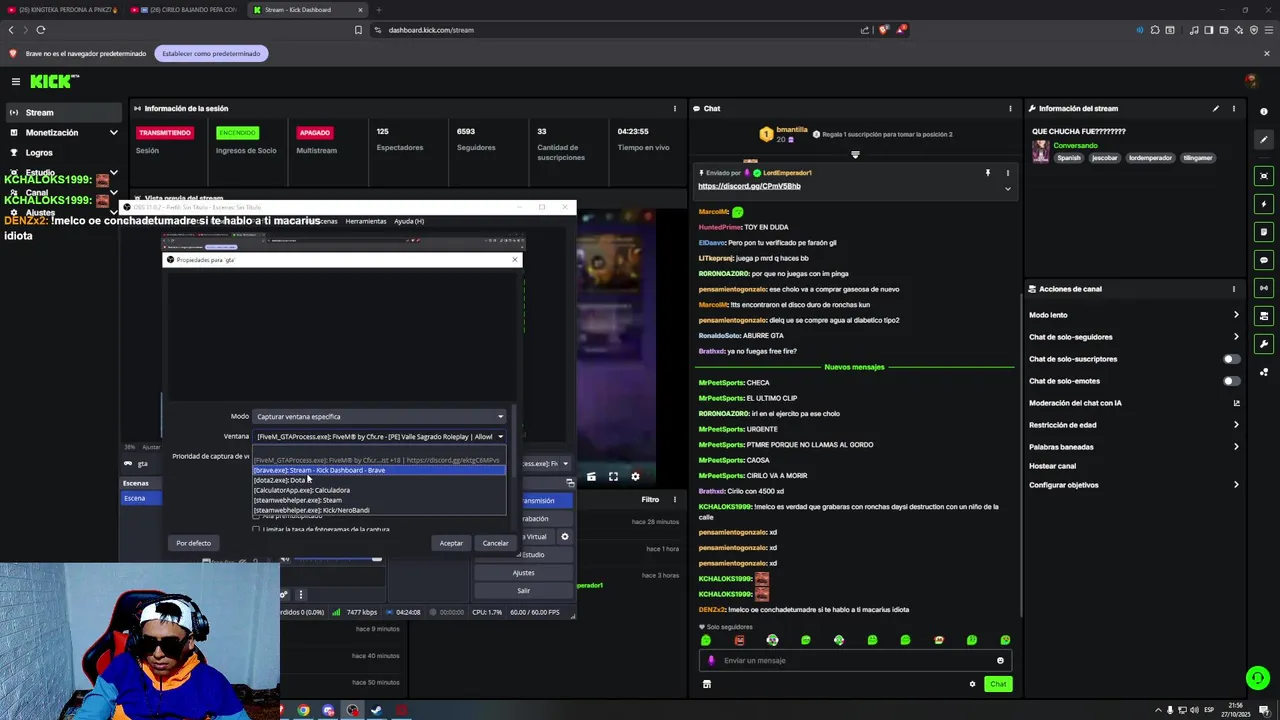The height and width of the screenshot is (720, 1280).
Task: Open the Kick hamburger menu
Action: point(16,81)
